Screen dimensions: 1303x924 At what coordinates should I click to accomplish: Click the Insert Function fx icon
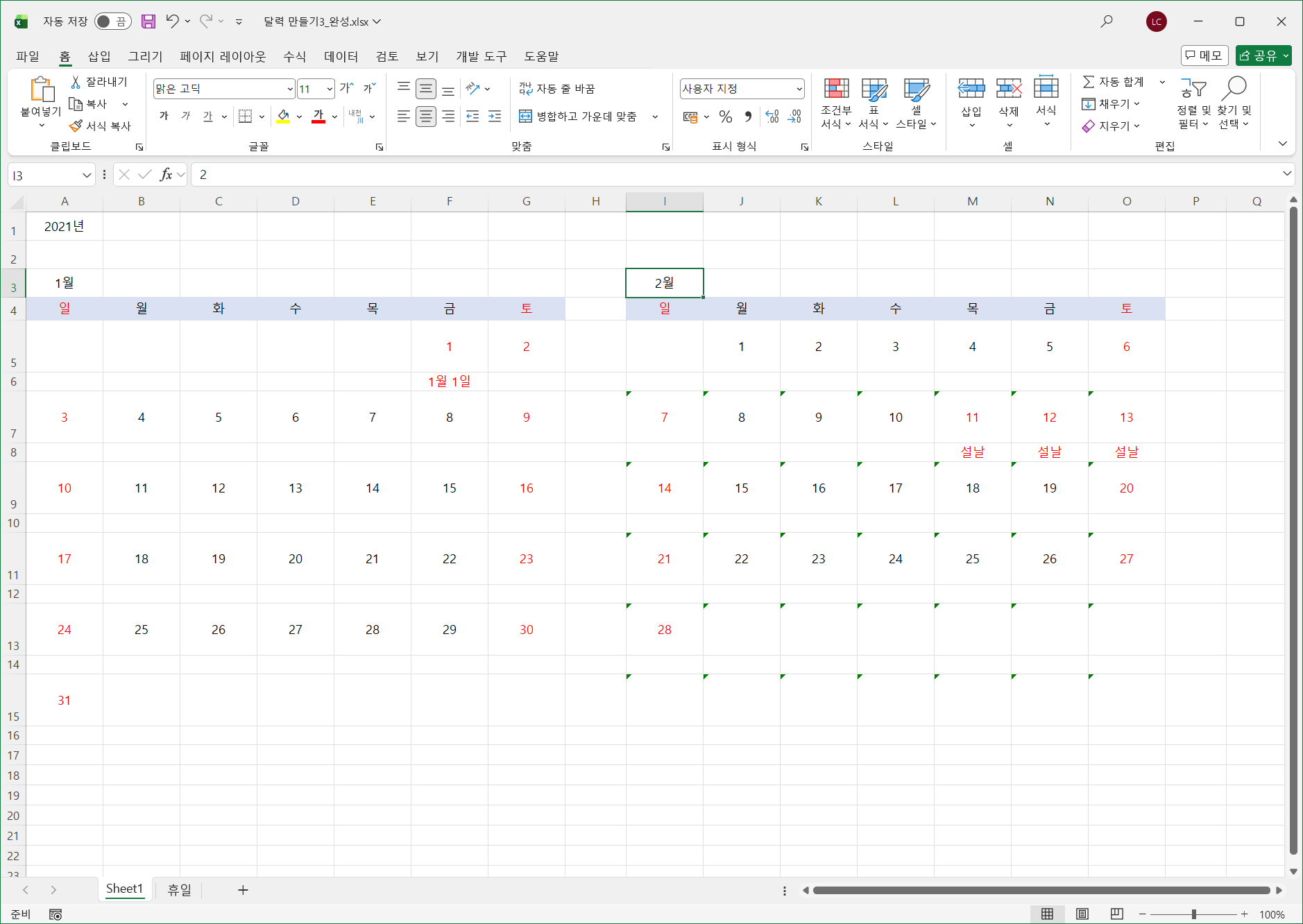click(x=166, y=175)
